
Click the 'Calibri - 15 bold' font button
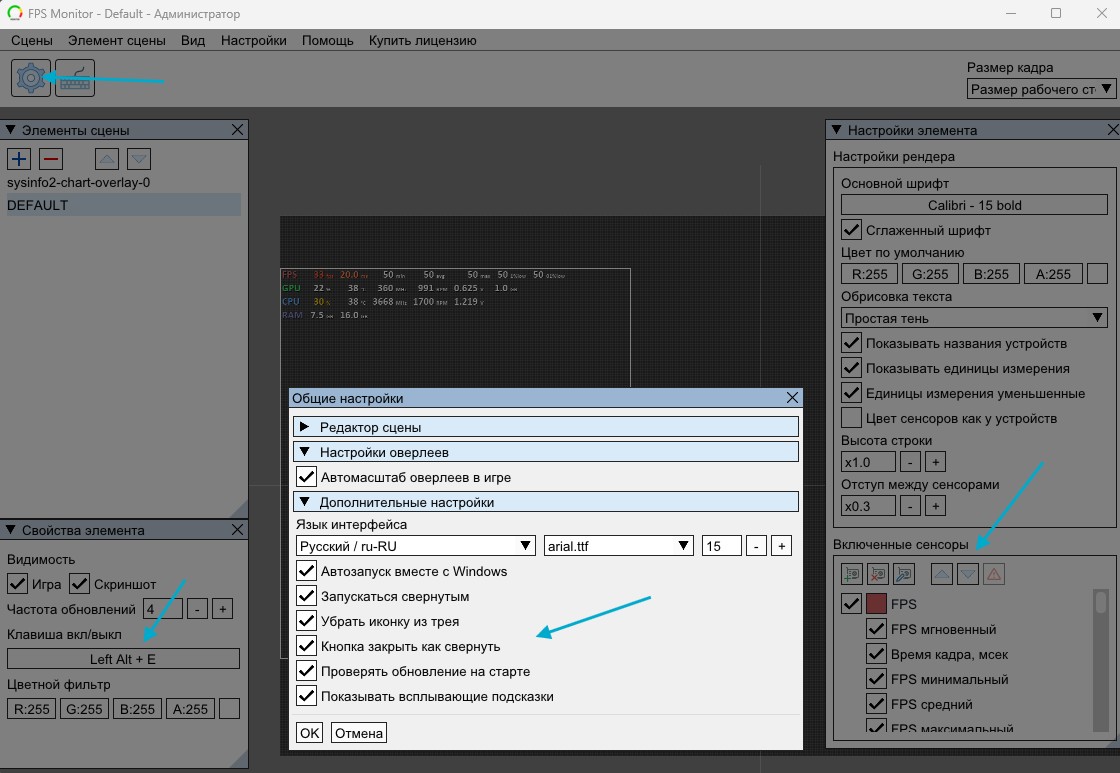(x=974, y=205)
